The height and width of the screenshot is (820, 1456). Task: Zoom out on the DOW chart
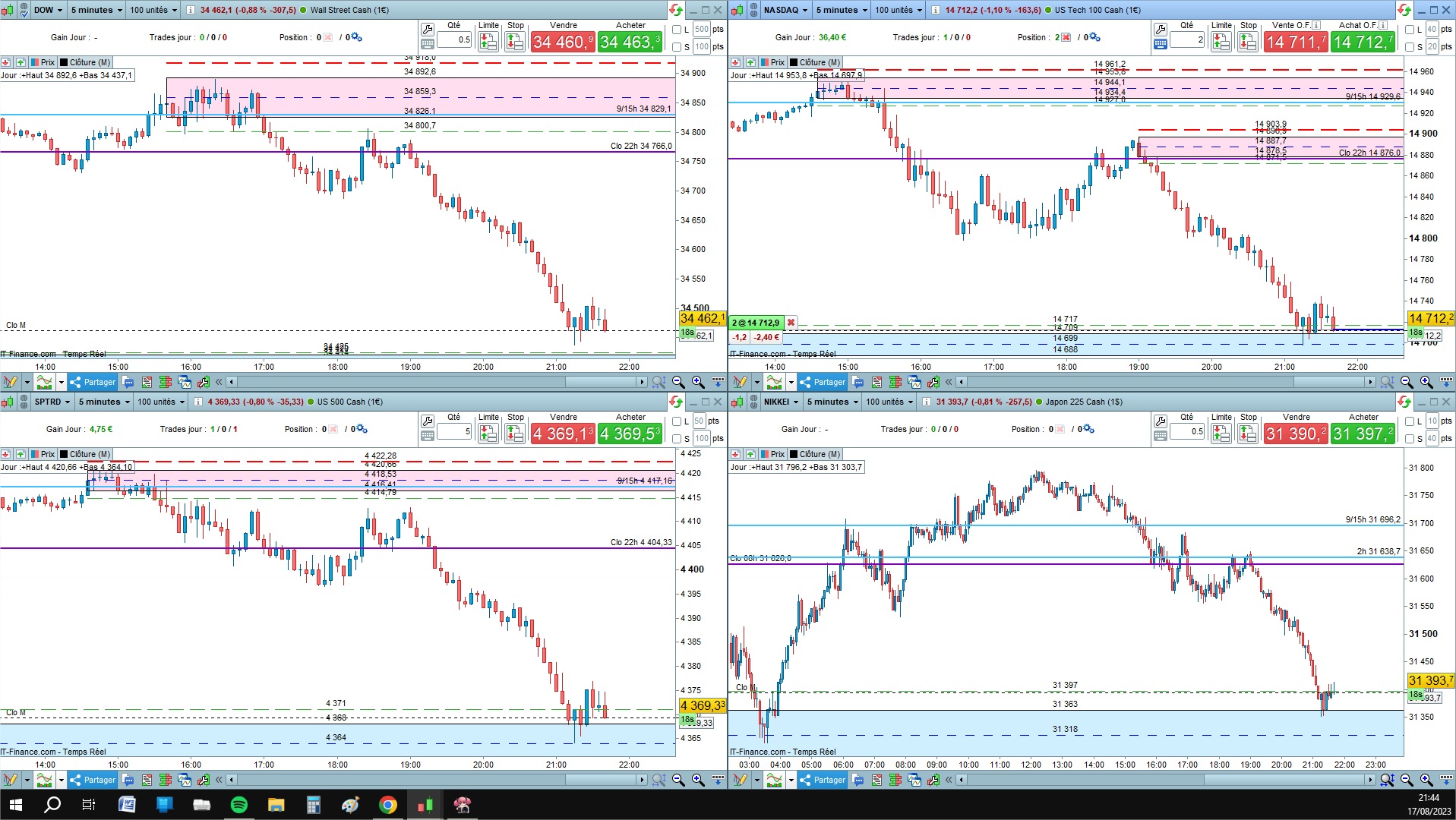click(x=678, y=382)
